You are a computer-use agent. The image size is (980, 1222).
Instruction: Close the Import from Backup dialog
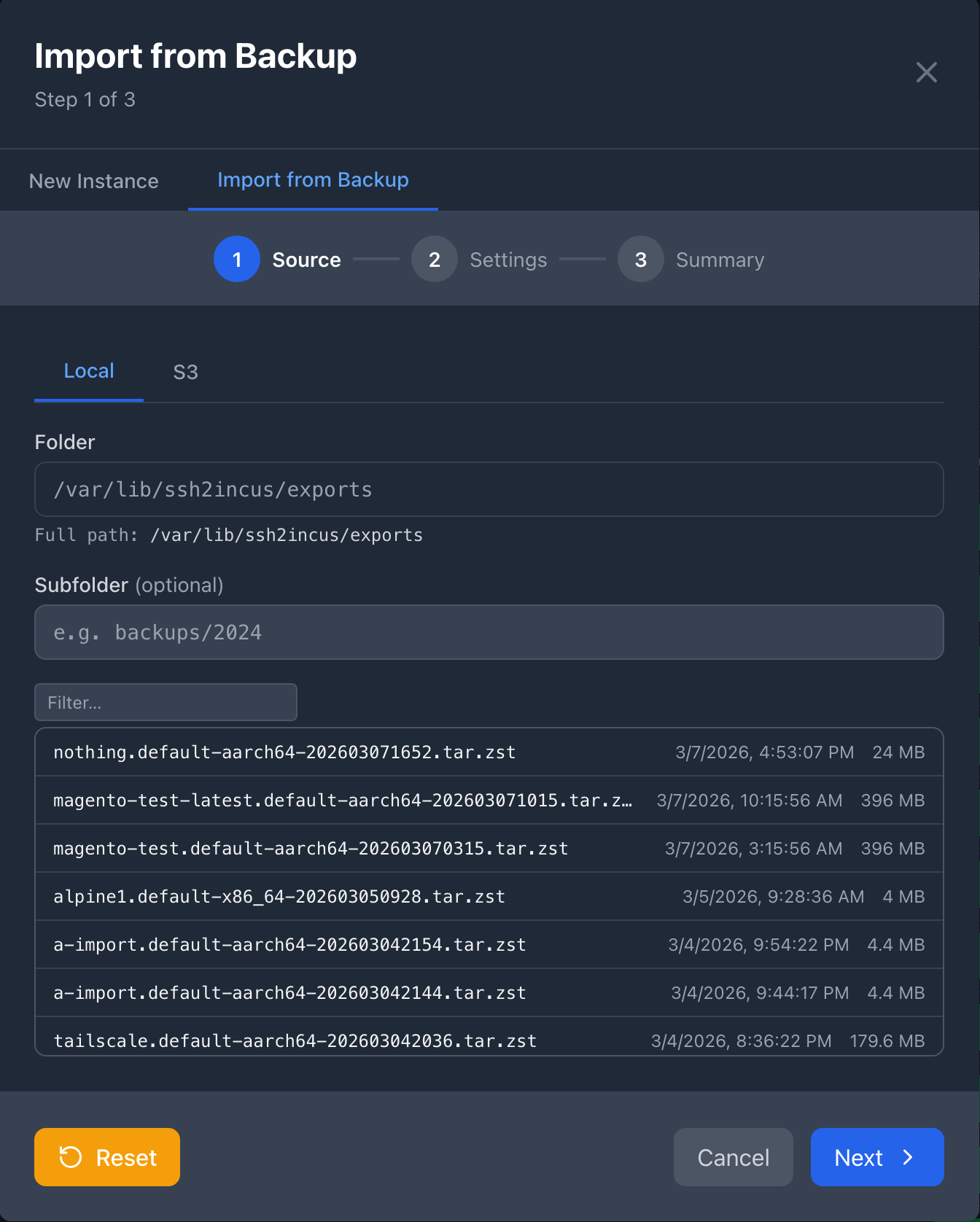[x=926, y=72]
